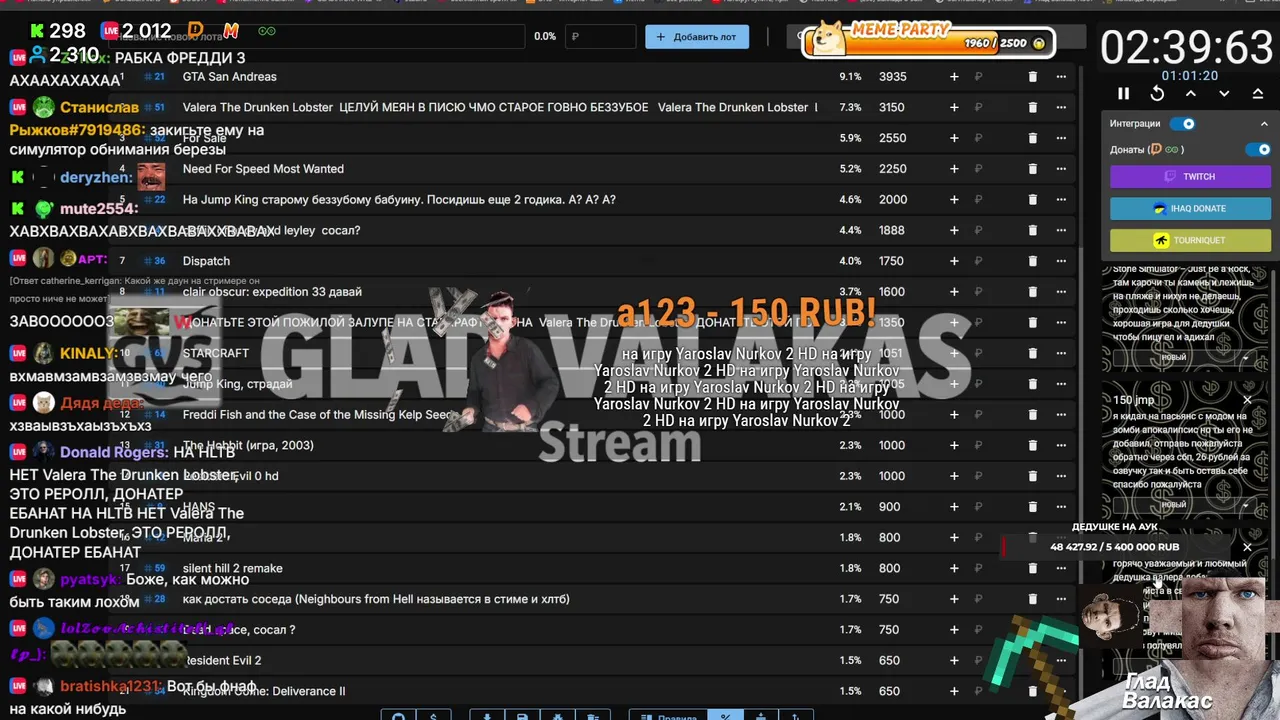Select the Need For Speed Most Wanted name
The width and height of the screenshot is (1280, 720).
click(263, 169)
